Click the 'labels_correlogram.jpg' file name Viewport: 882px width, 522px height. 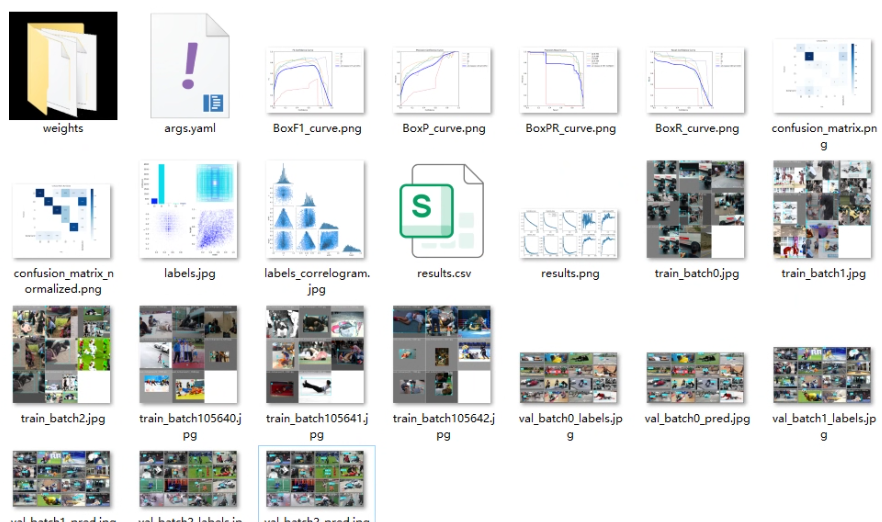pos(317,281)
